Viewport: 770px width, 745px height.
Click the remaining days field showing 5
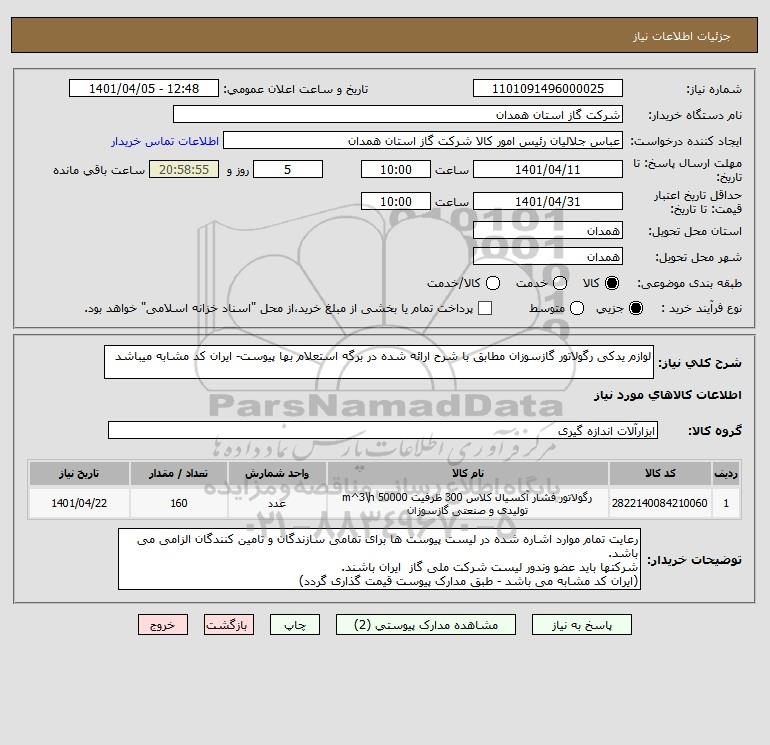click(x=288, y=169)
